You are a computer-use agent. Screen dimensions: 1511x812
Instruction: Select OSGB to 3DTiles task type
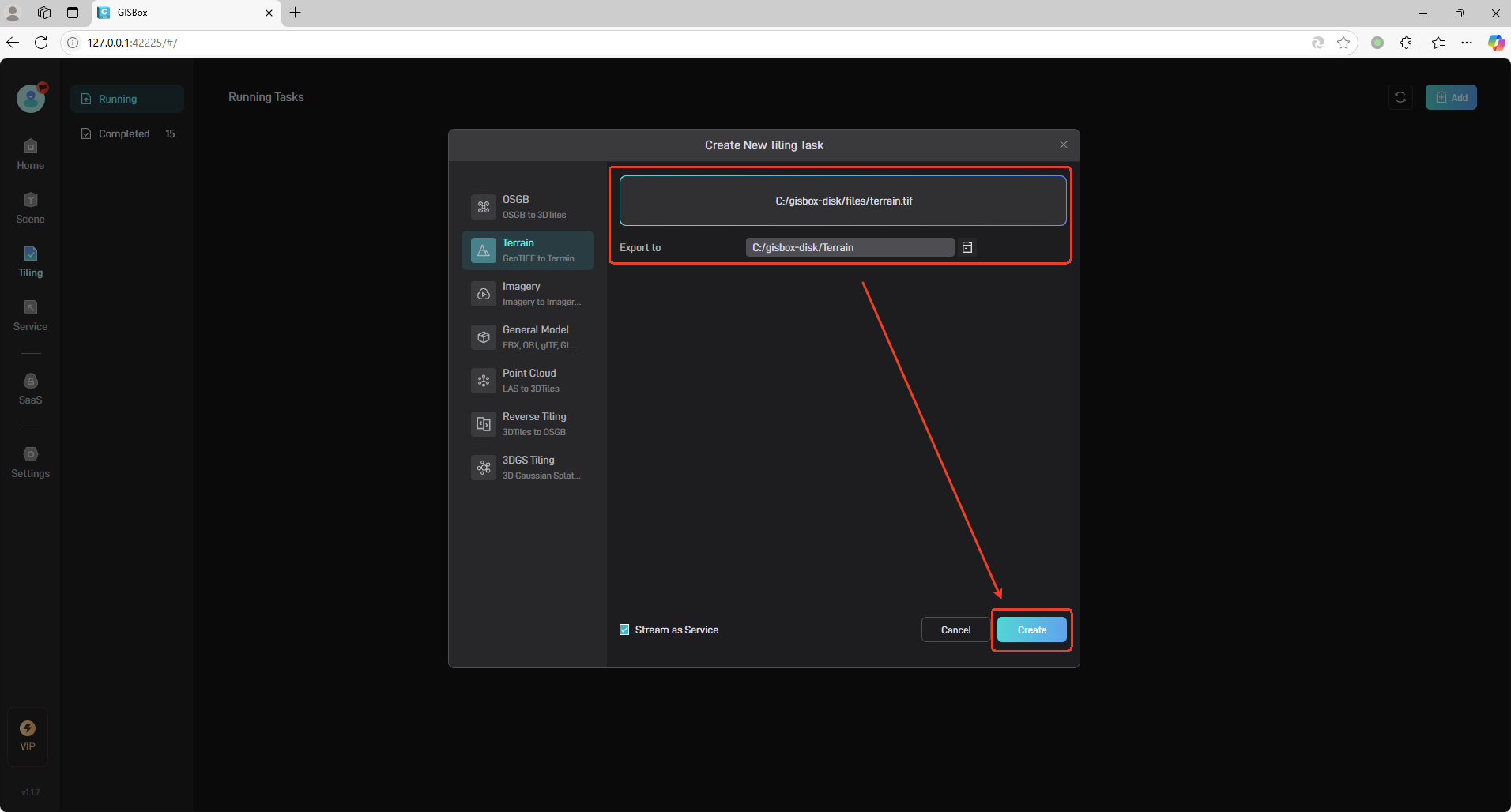point(527,206)
